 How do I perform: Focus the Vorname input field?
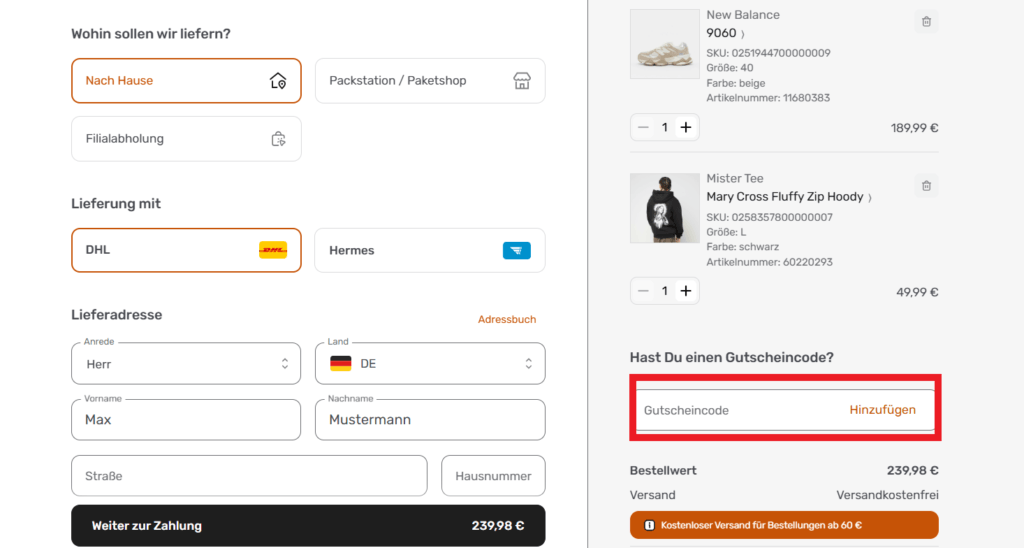click(186, 420)
